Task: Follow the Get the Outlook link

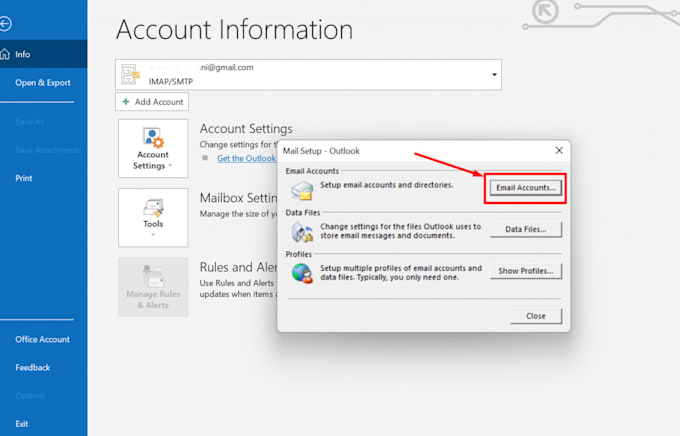Action: point(246,158)
